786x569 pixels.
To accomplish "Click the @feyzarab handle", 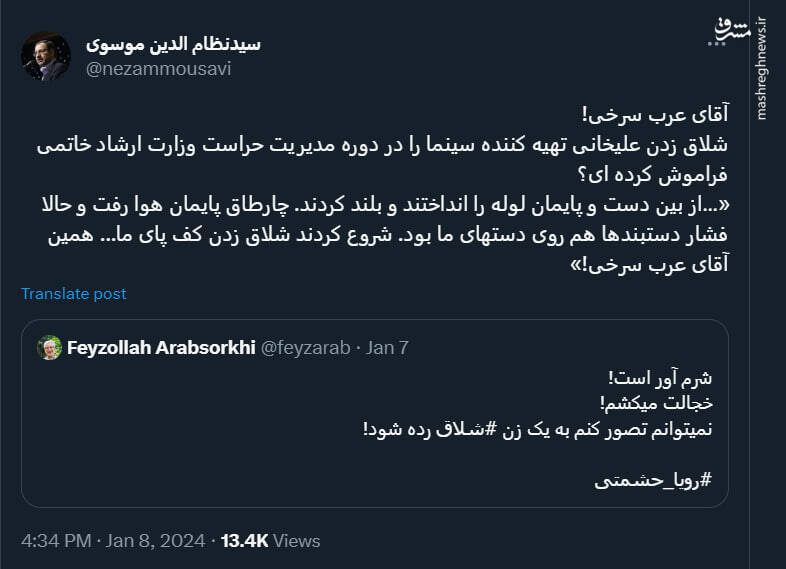I will 306,348.
